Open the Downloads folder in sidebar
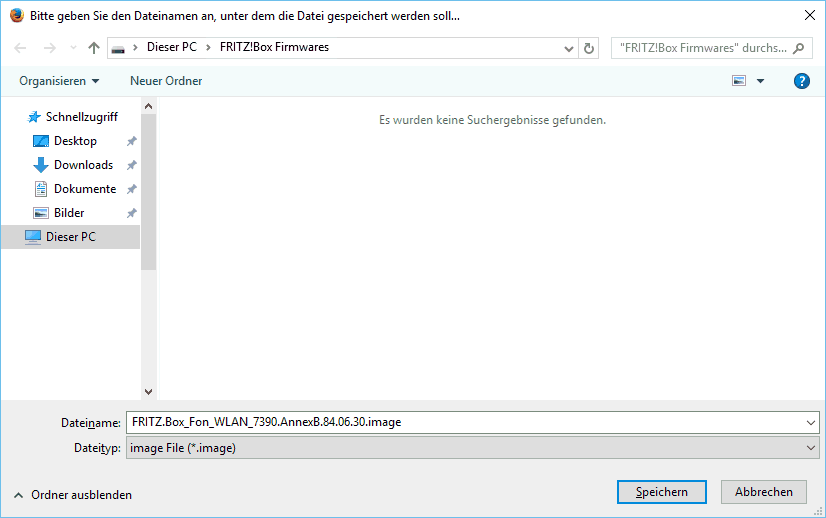The width and height of the screenshot is (826, 518). [83, 165]
